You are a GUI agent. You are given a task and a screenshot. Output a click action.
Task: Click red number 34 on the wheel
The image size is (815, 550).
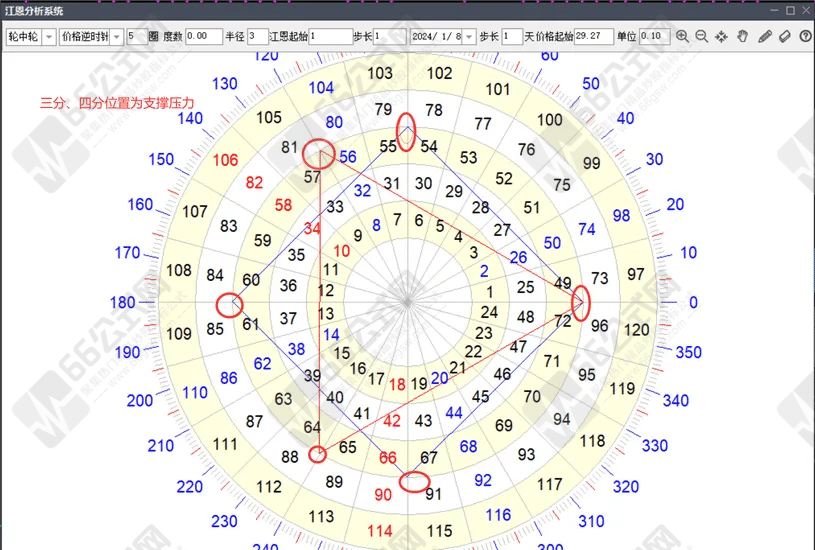[312, 228]
